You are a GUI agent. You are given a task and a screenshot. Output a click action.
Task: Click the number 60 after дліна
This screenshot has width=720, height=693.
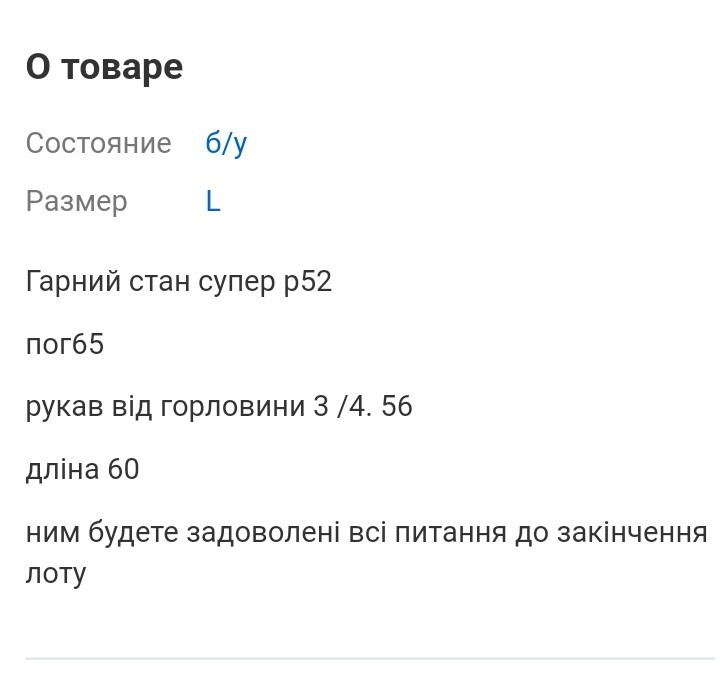[123, 469]
